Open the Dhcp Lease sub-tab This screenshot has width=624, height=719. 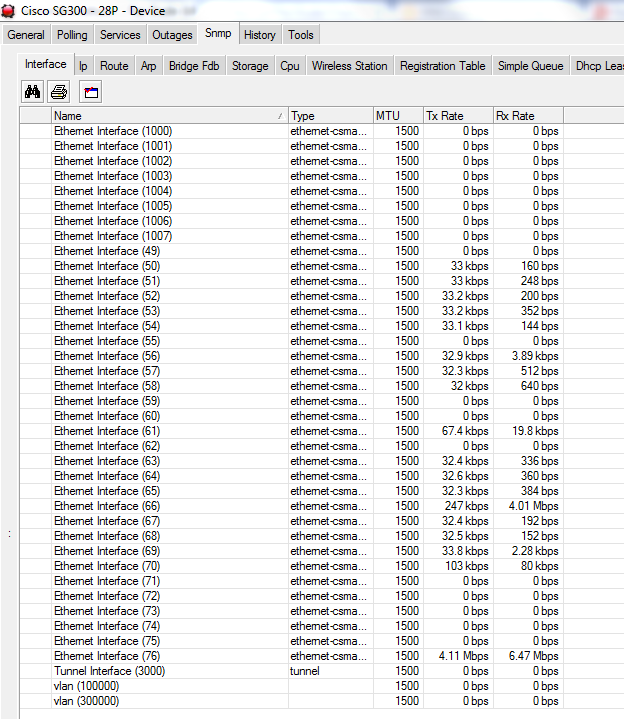click(x=598, y=66)
